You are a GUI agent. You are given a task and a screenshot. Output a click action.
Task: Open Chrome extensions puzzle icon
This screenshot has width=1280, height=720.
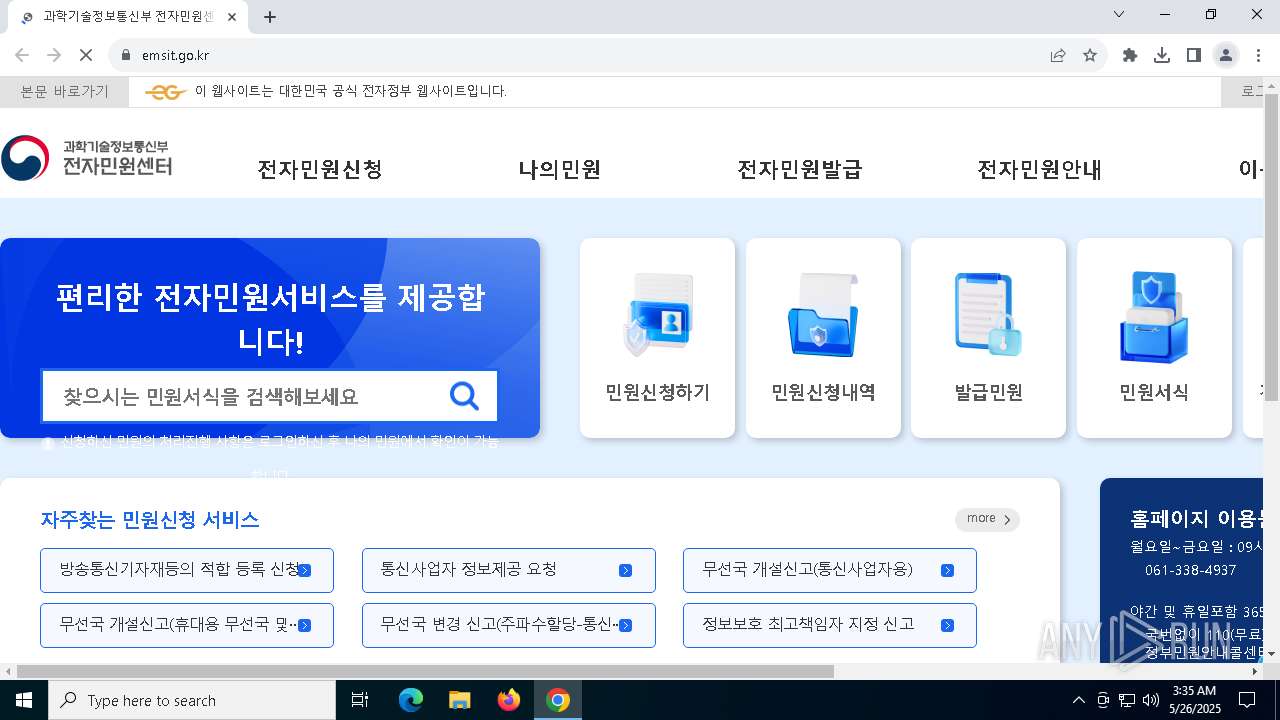1130,55
